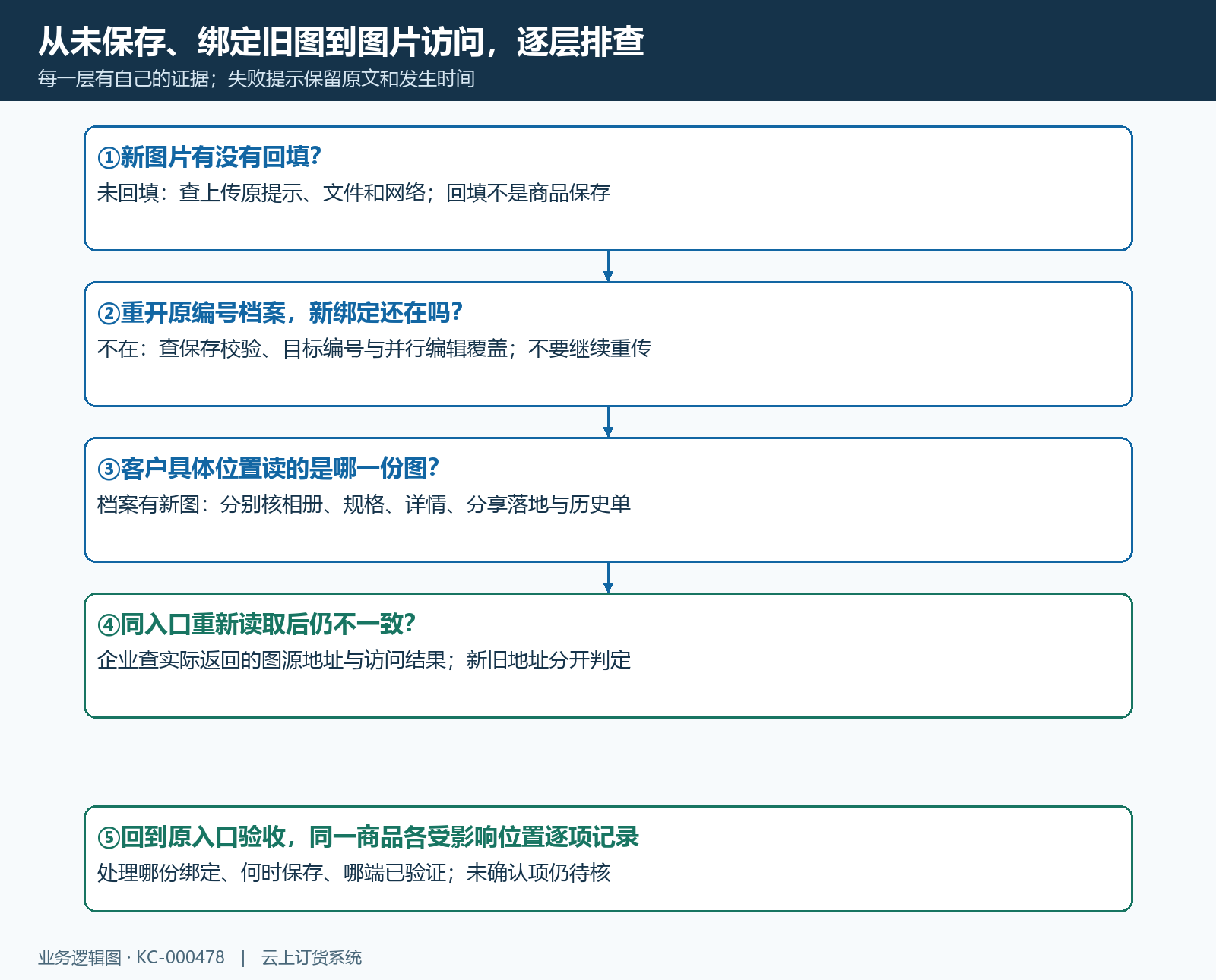
Task: Select step heading ②重开原编号档案，新绑定还在吗?
Action: coord(280,313)
